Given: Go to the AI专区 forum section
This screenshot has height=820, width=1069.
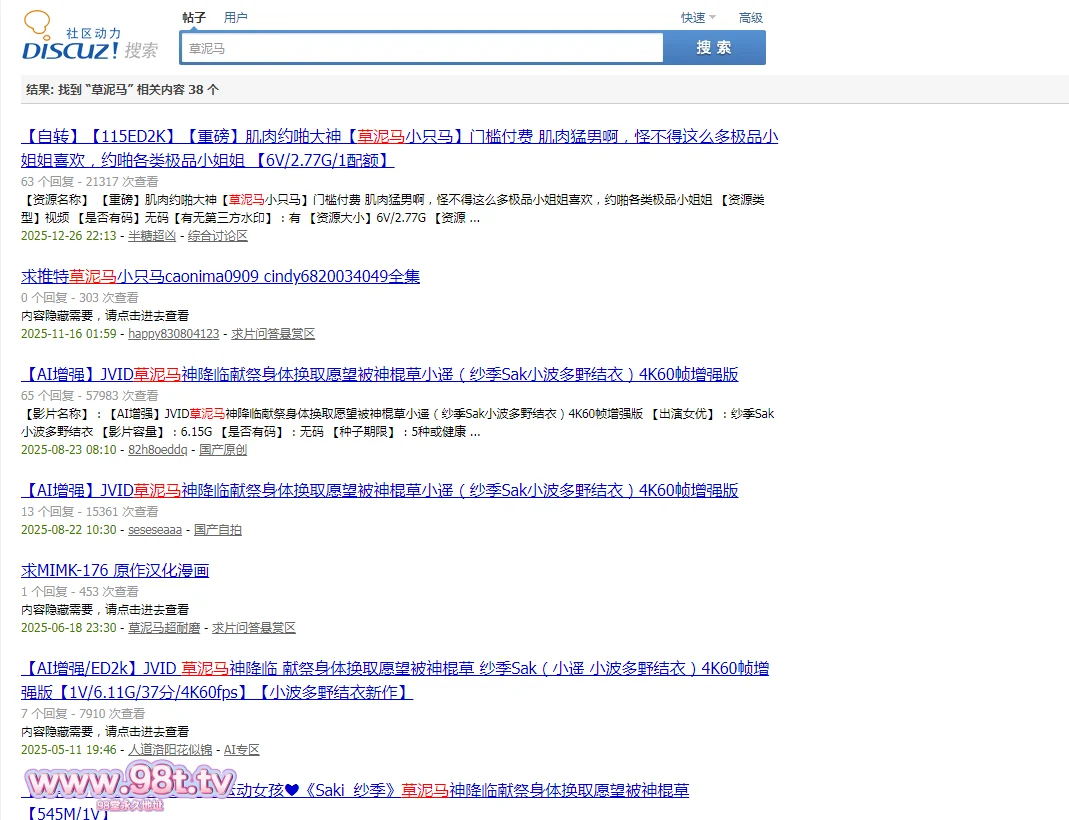Looking at the screenshot, I should pyautogui.click(x=241, y=750).
